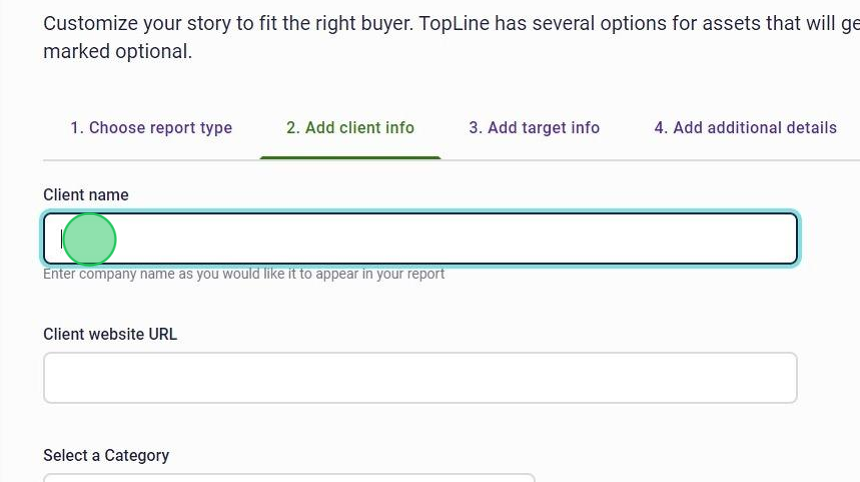This screenshot has height=482, width=860.
Task: Switch to 'Add target info' tab
Action: [534, 128]
